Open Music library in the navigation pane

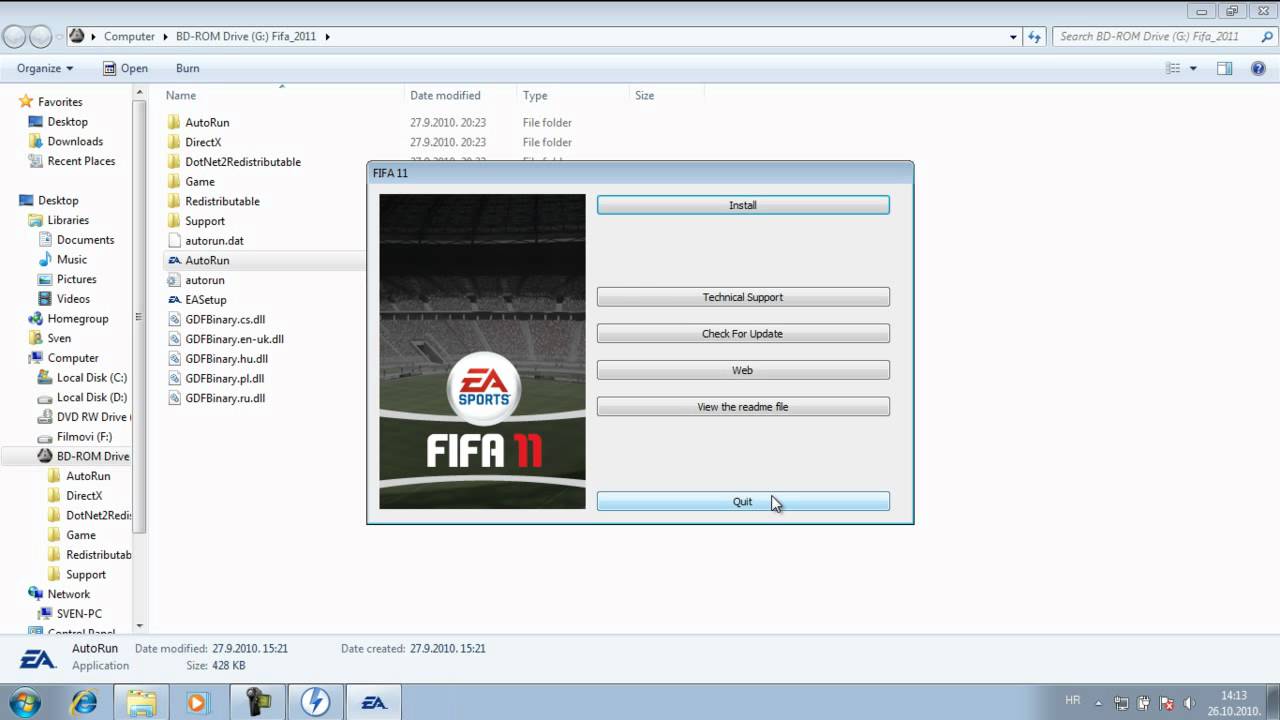pyautogui.click(x=71, y=260)
